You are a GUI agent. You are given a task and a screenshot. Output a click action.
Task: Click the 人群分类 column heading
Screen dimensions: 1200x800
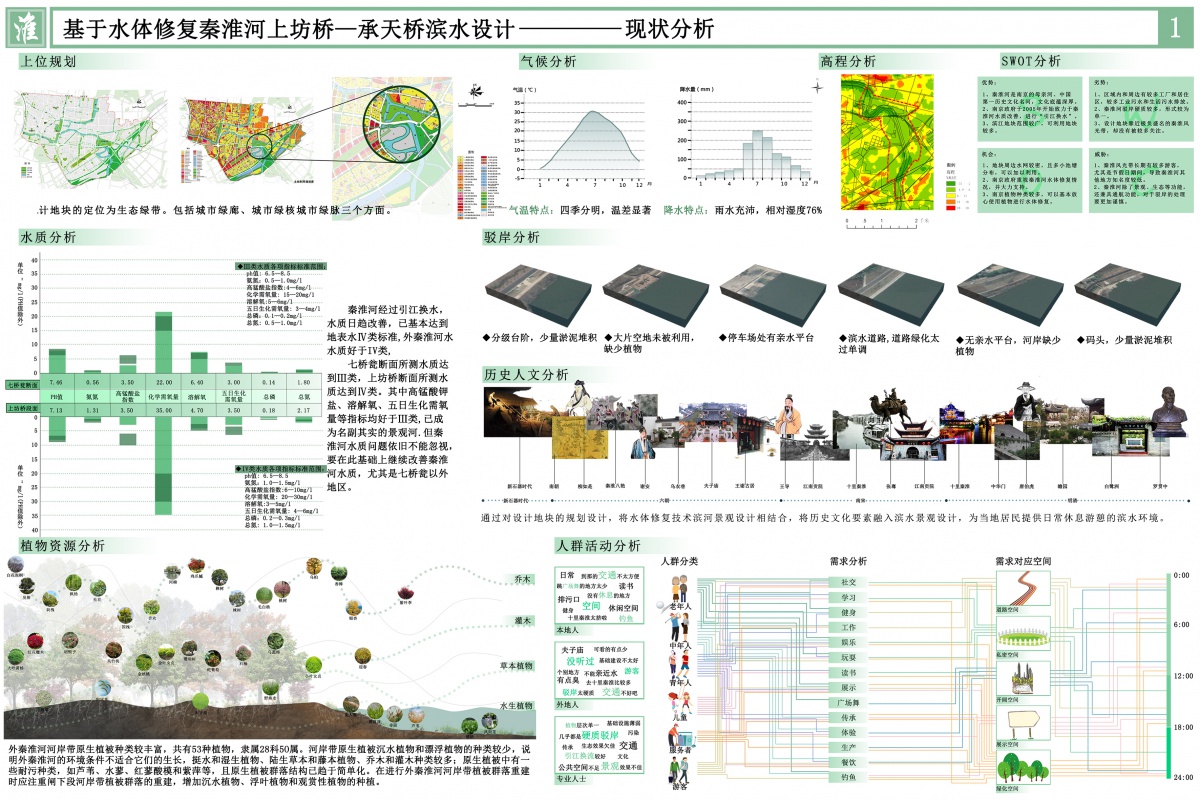[x=680, y=562]
